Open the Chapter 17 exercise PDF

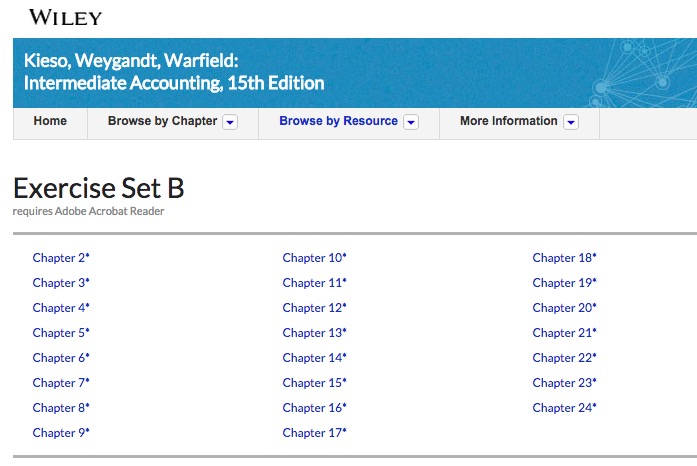[314, 433]
